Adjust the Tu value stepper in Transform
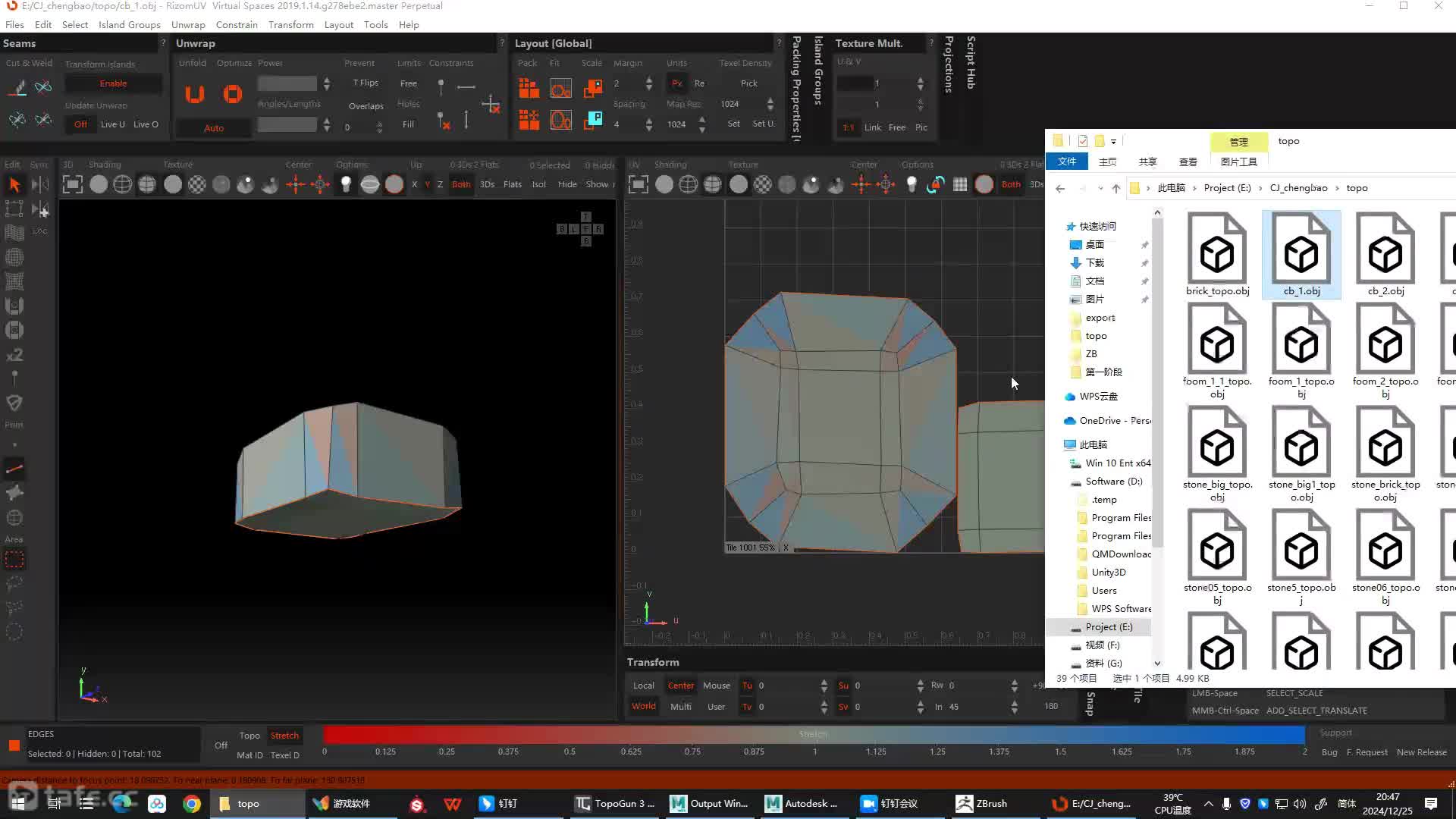 (824, 686)
